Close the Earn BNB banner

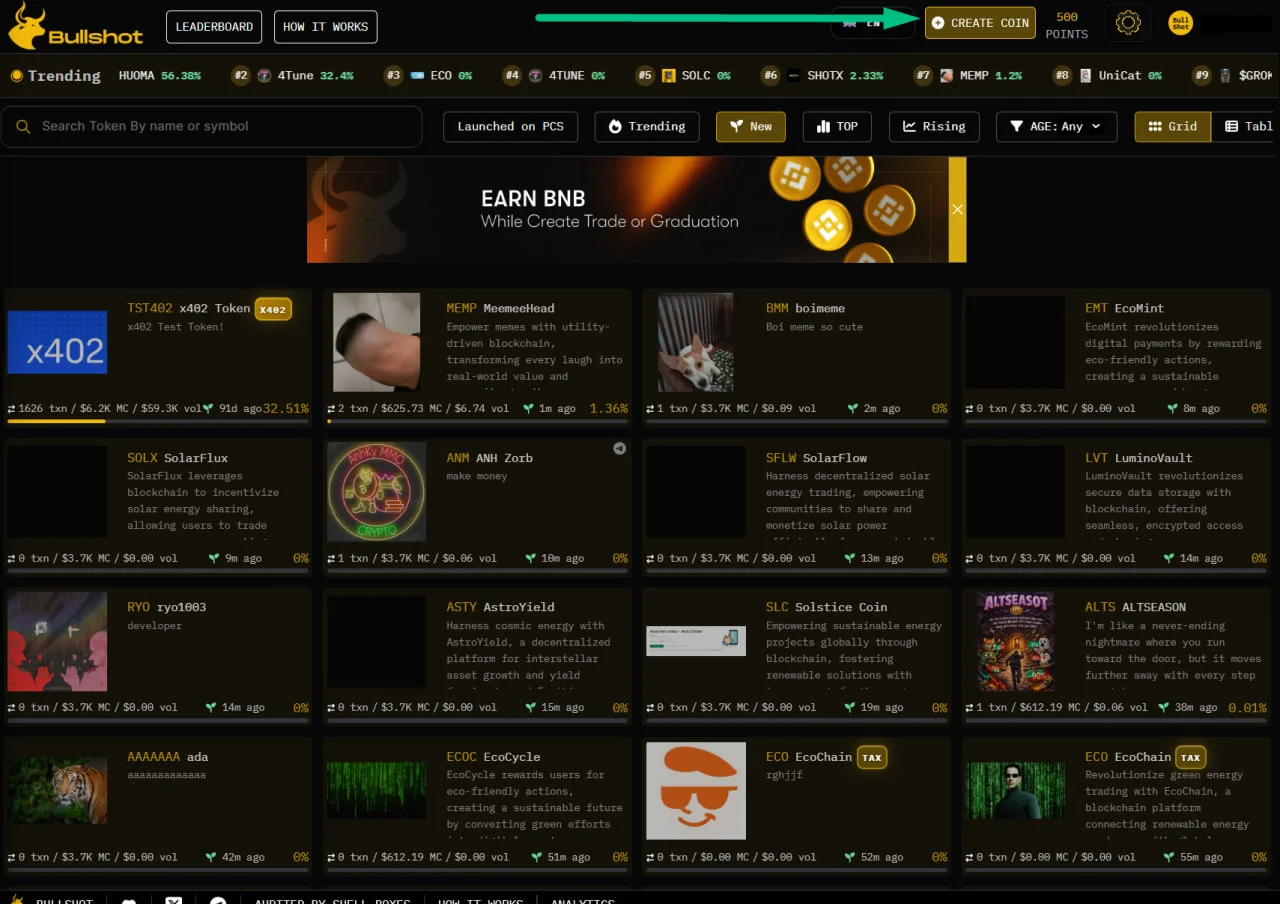(957, 209)
